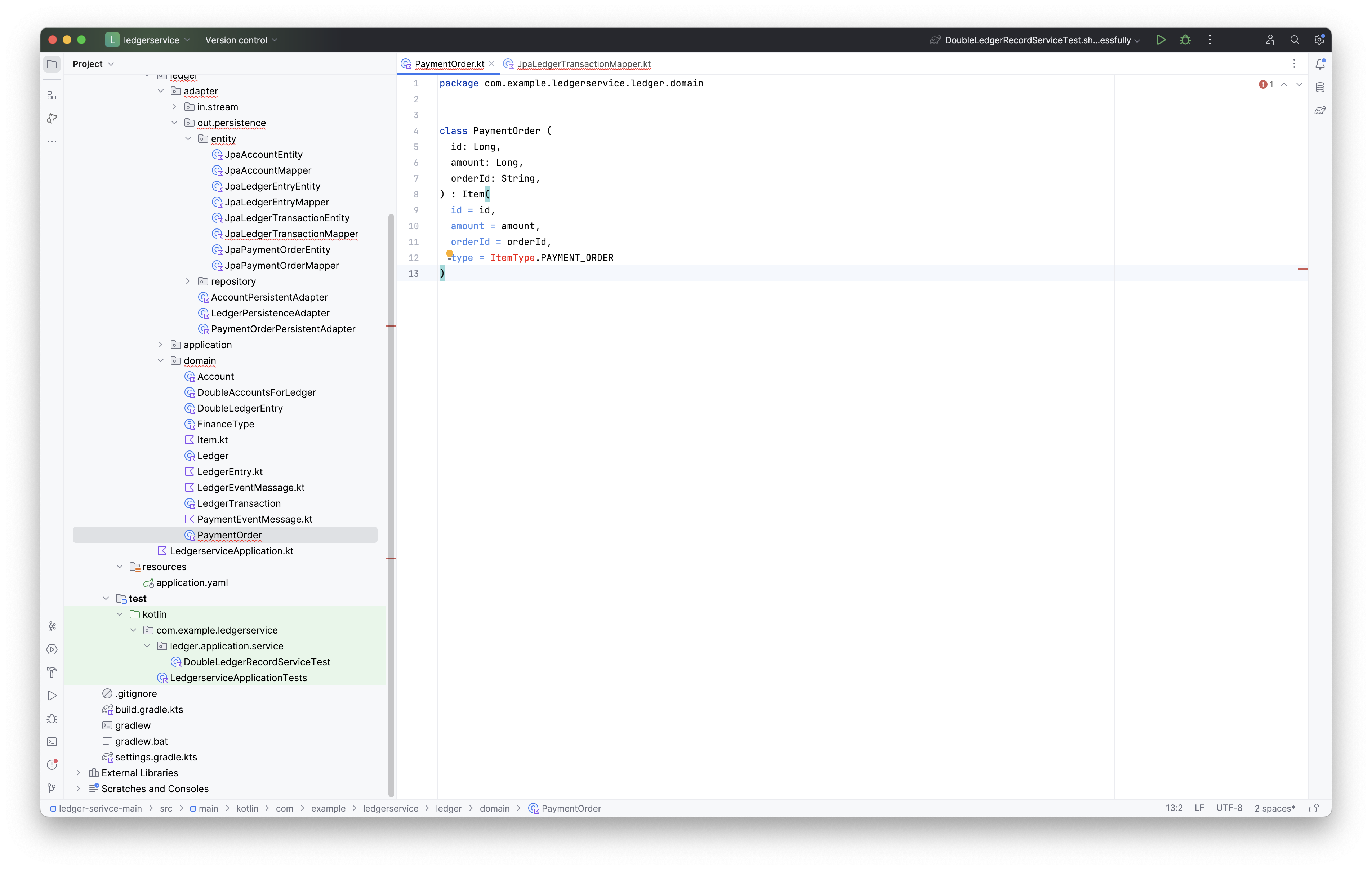Open the Debug tool window bug icon
The width and height of the screenshot is (1372, 870).
52,719
